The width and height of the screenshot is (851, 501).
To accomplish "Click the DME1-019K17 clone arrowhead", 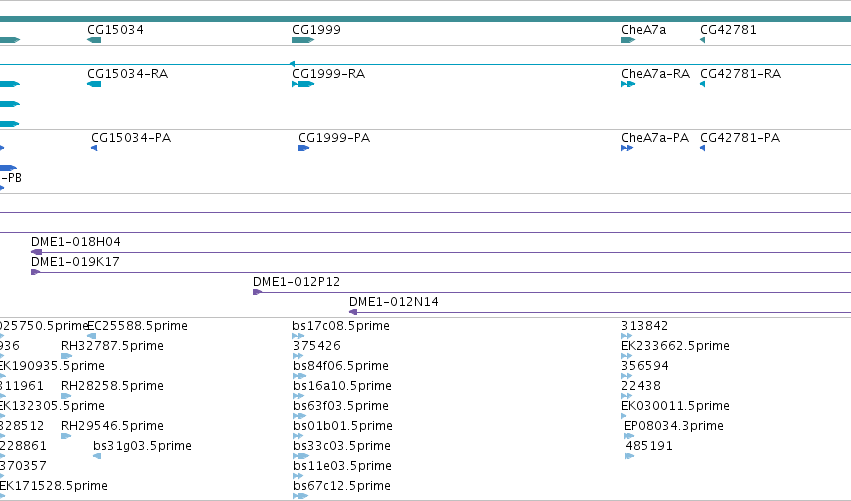I will [36, 272].
